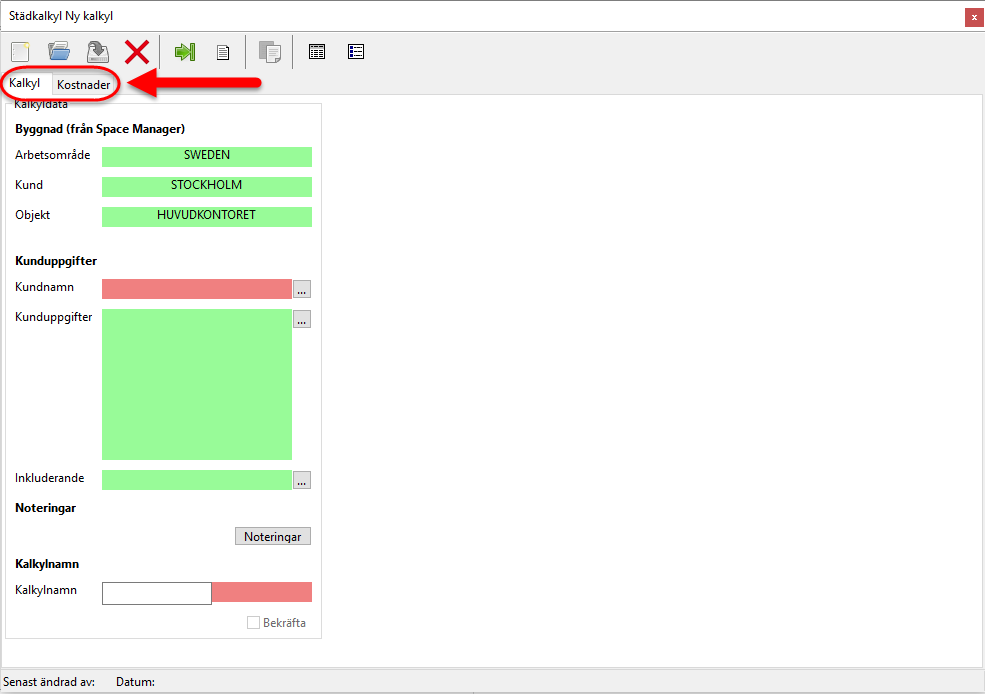Open a calculation with the folder icon
The image size is (985, 694).
(59, 52)
